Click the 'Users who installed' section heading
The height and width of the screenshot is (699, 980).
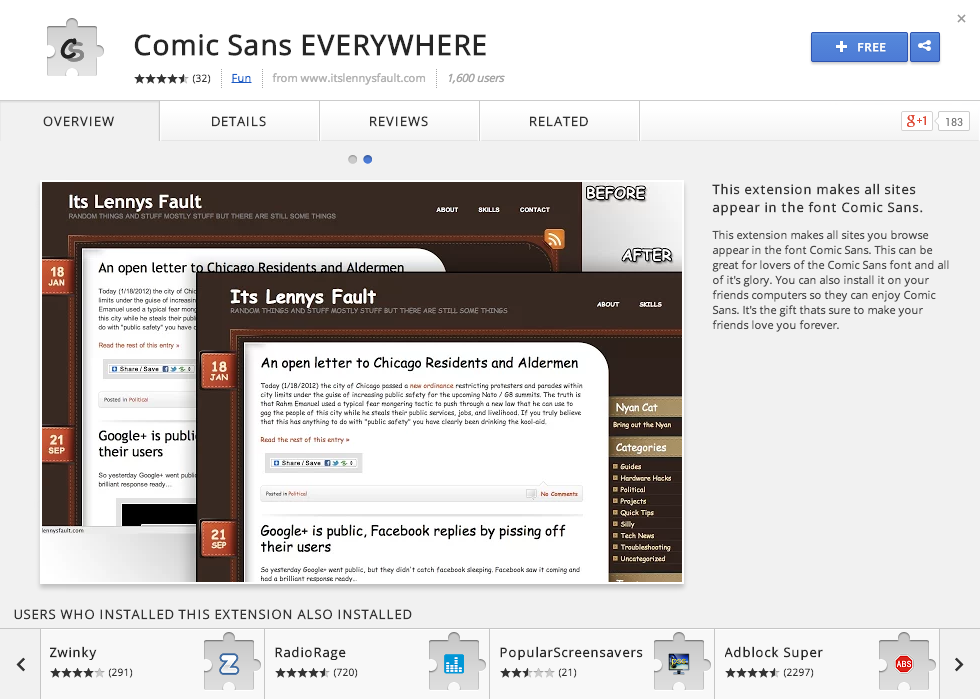click(212, 615)
